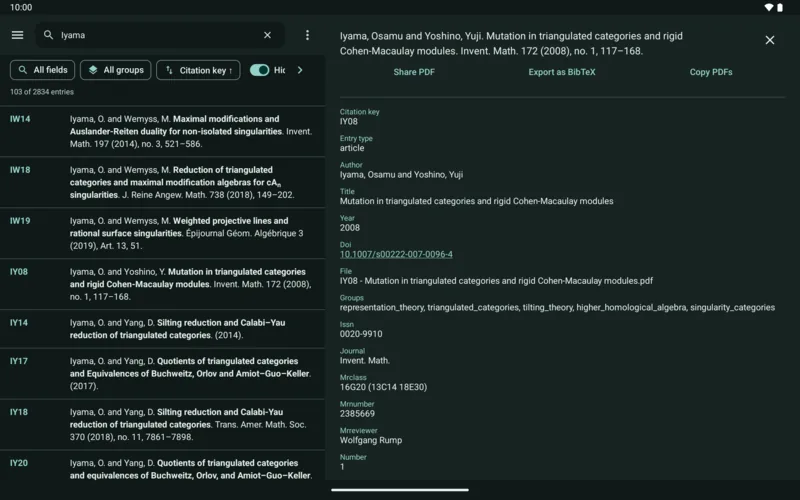Click the Wi-Fi status bar icon
The width and height of the screenshot is (800, 500).
pyautogui.click(x=768, y=7)
